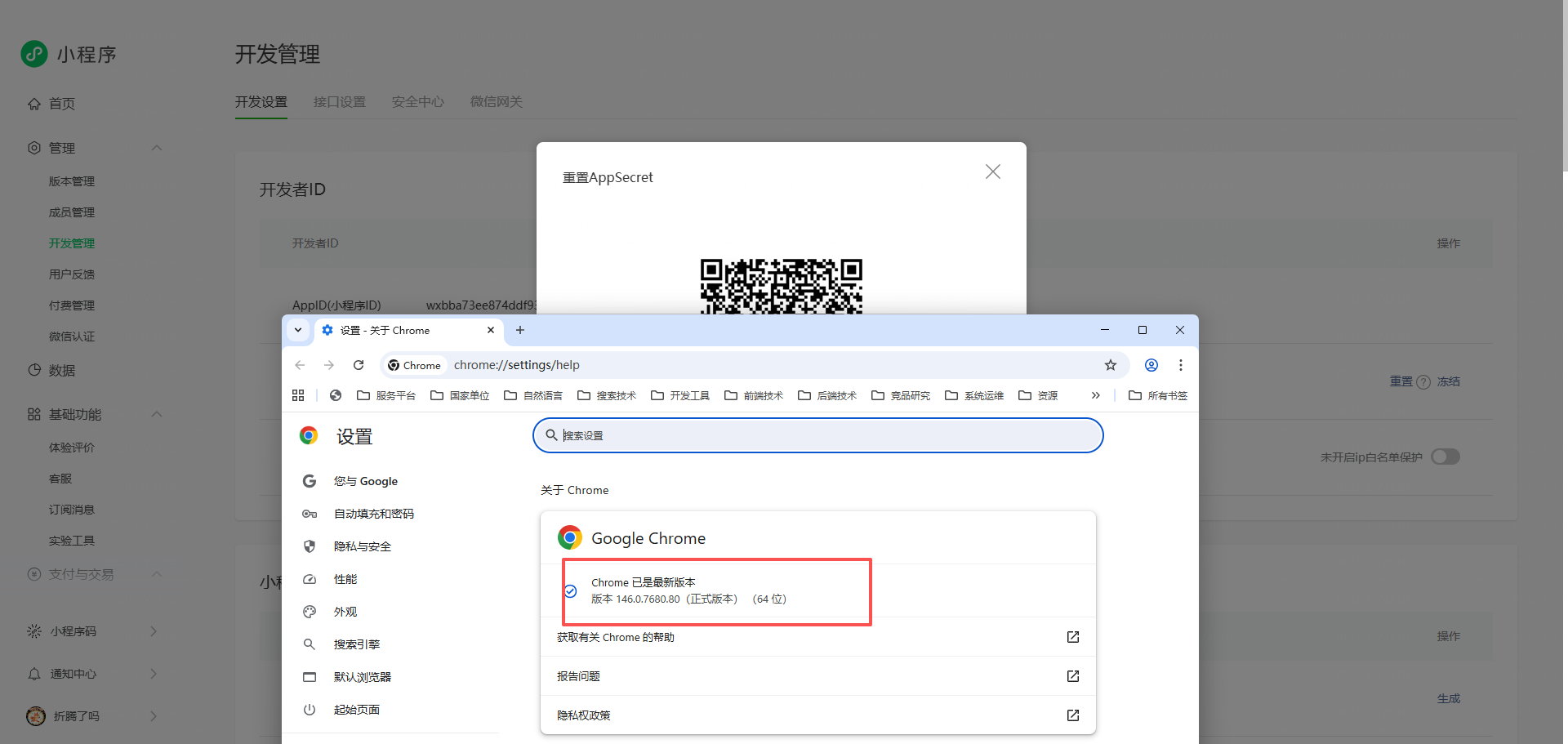Click the 通知中心 bell icon
This screenshot has height=744, width=1568.
[x=34, y=674]
